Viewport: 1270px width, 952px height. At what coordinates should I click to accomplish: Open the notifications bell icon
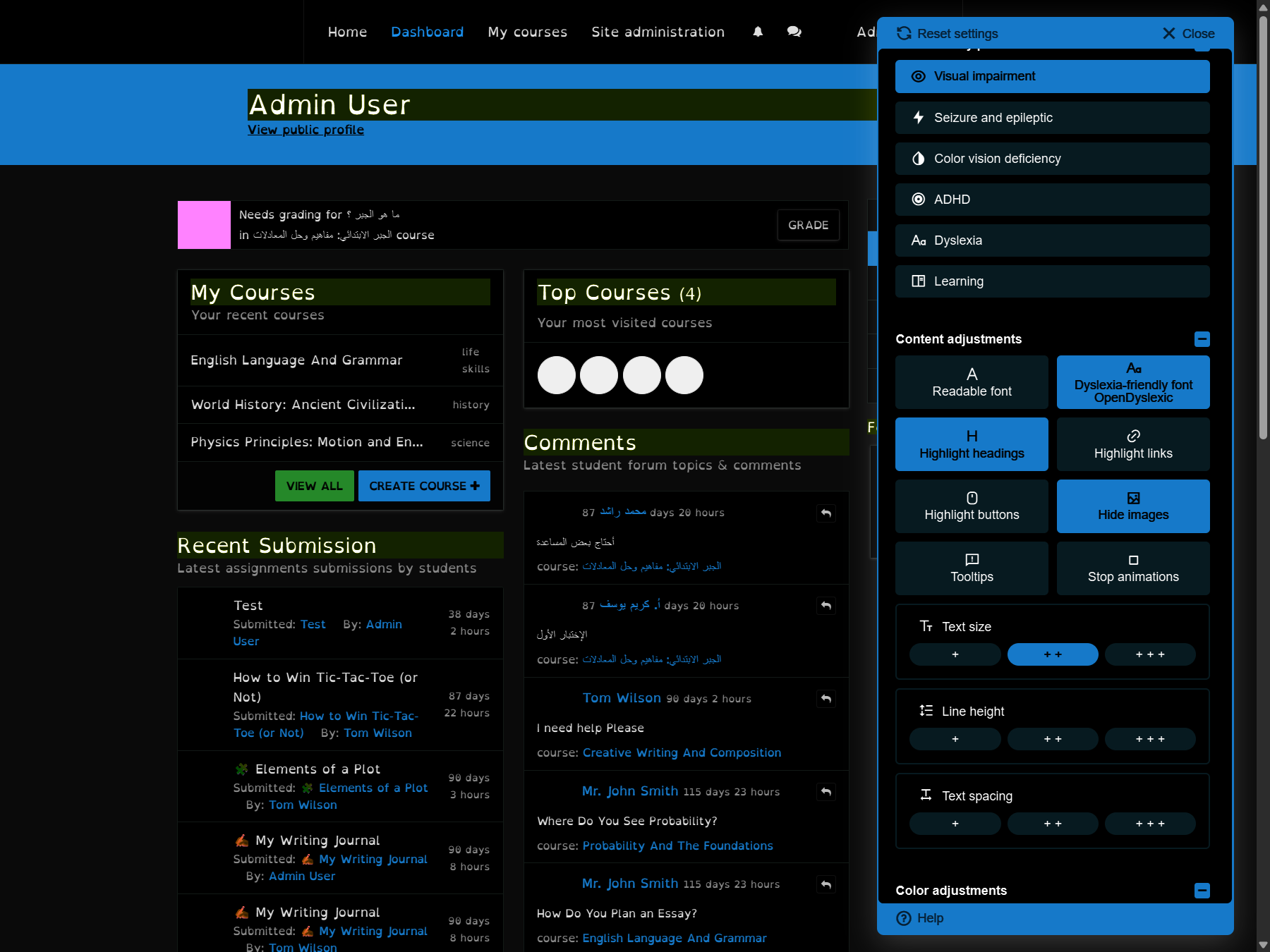(757, 32)
